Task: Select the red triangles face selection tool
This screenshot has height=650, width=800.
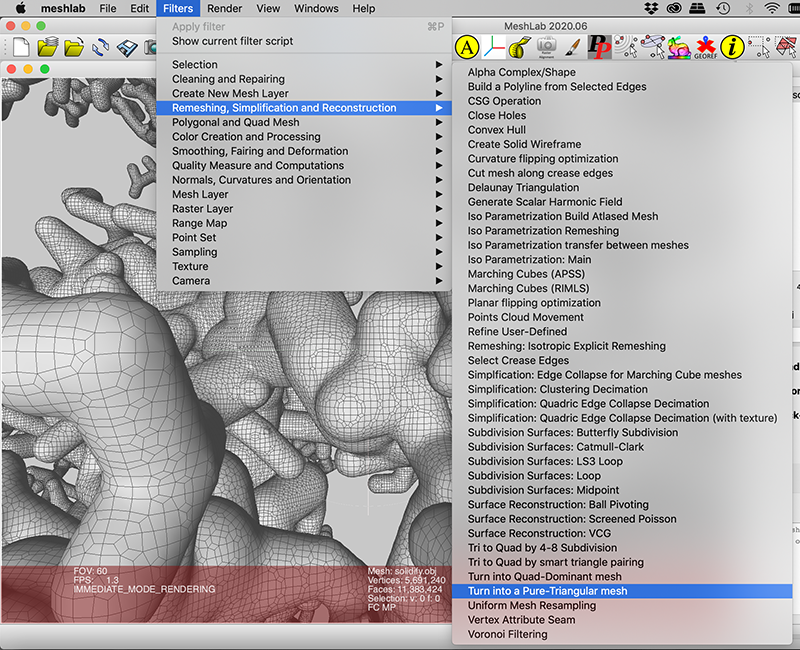Action: 786,47
